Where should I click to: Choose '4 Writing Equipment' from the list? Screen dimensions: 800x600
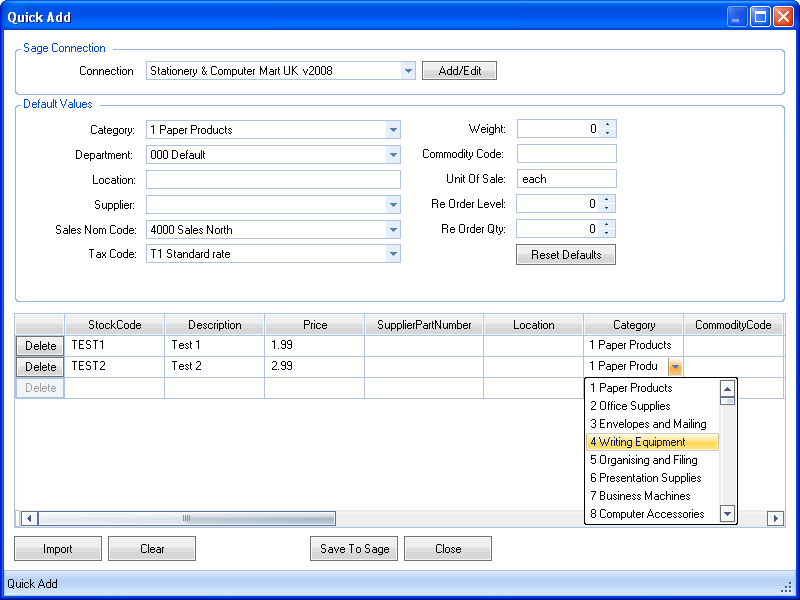click(x=653, y=442)
